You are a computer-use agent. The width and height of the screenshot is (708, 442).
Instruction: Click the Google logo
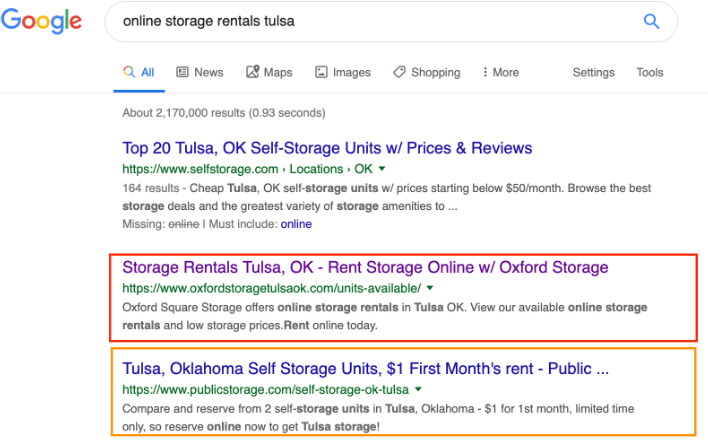click(x=41, y=22)
